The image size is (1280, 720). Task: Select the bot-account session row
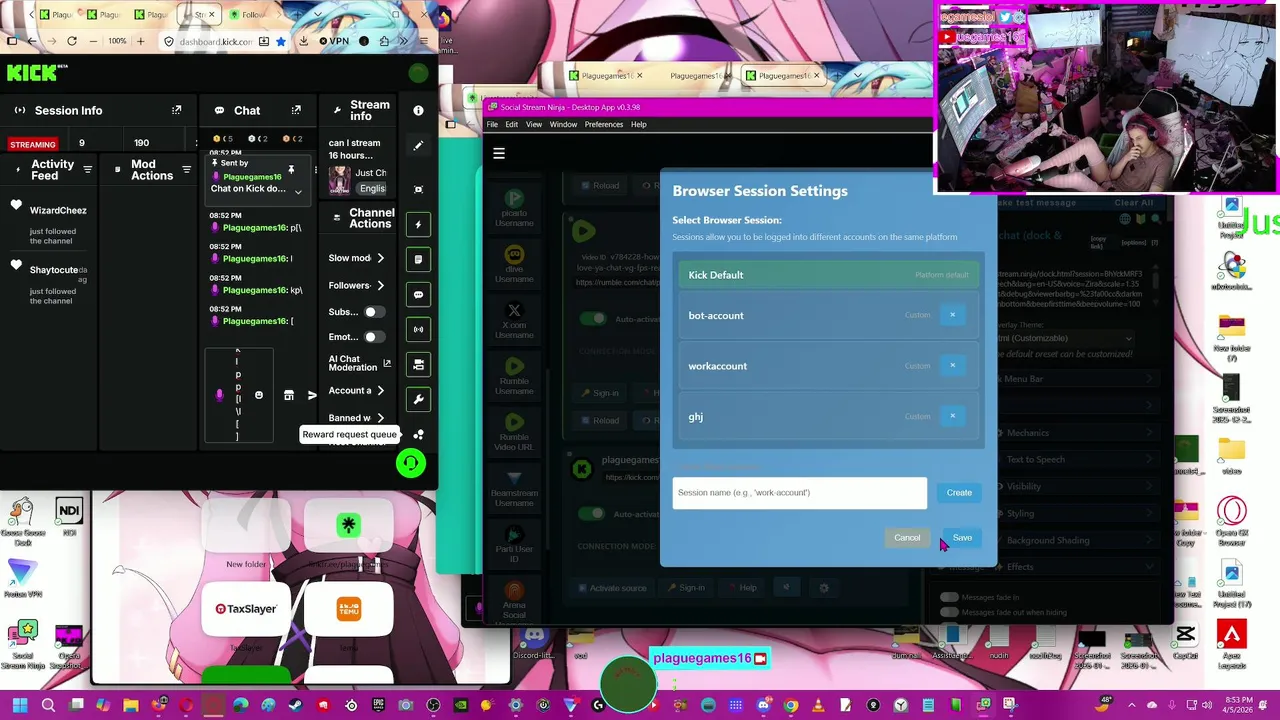click(829, 315)
